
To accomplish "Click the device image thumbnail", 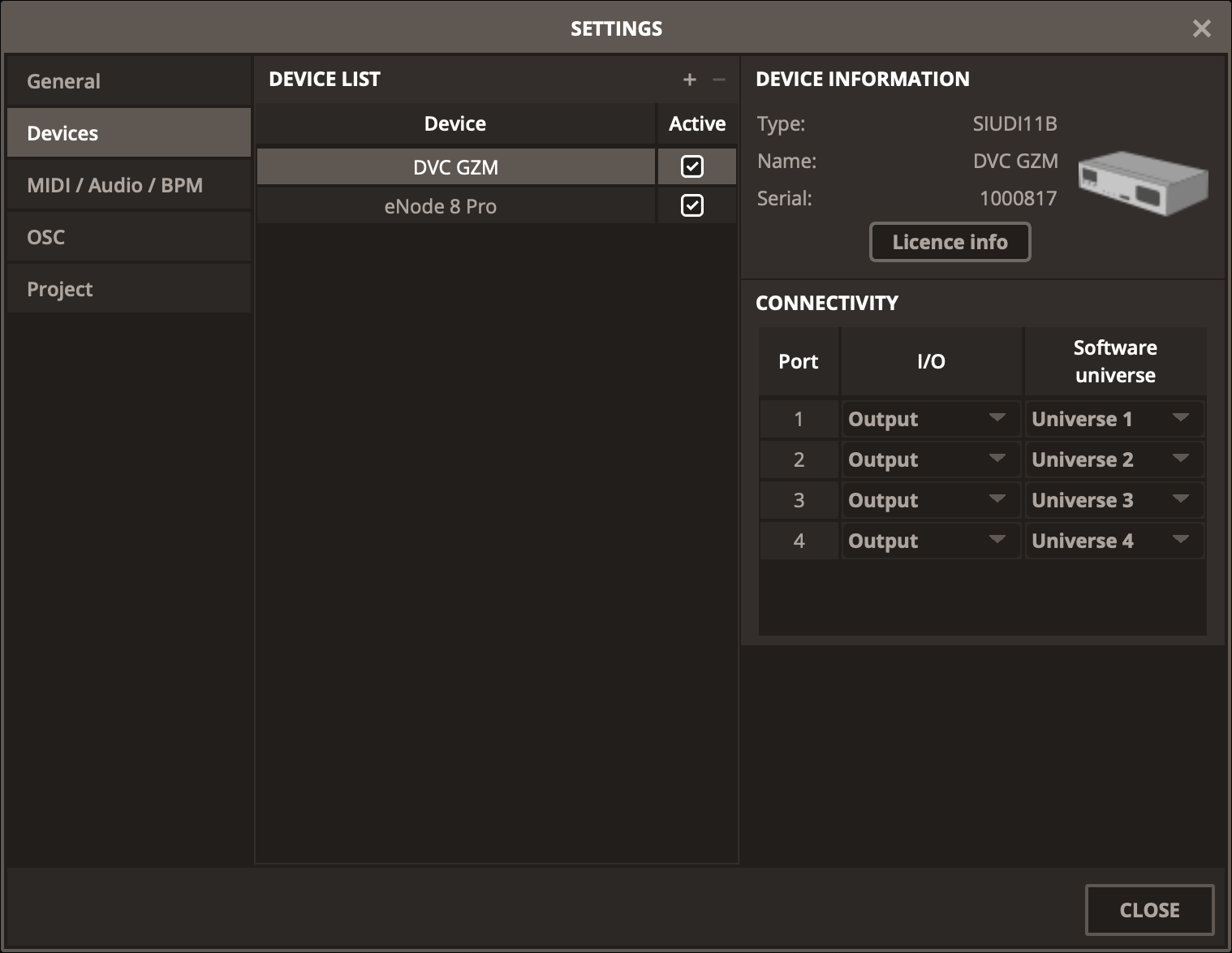I will pyautogui.click(x=1143, y=183).
